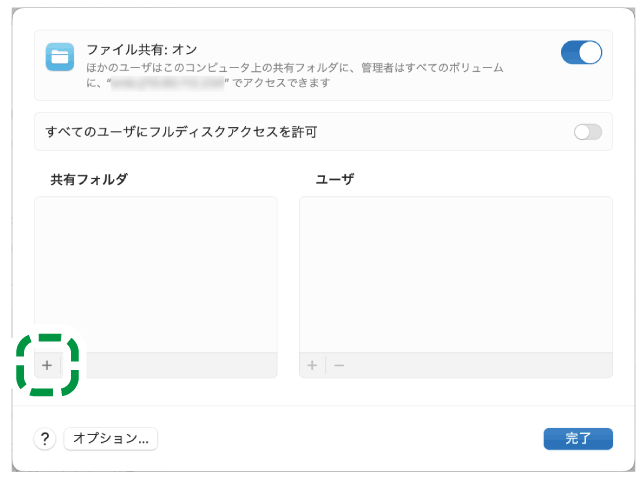Select the ファイル共有: オン heading text
This screenshot has height=477, width=640.
[142, 50]
